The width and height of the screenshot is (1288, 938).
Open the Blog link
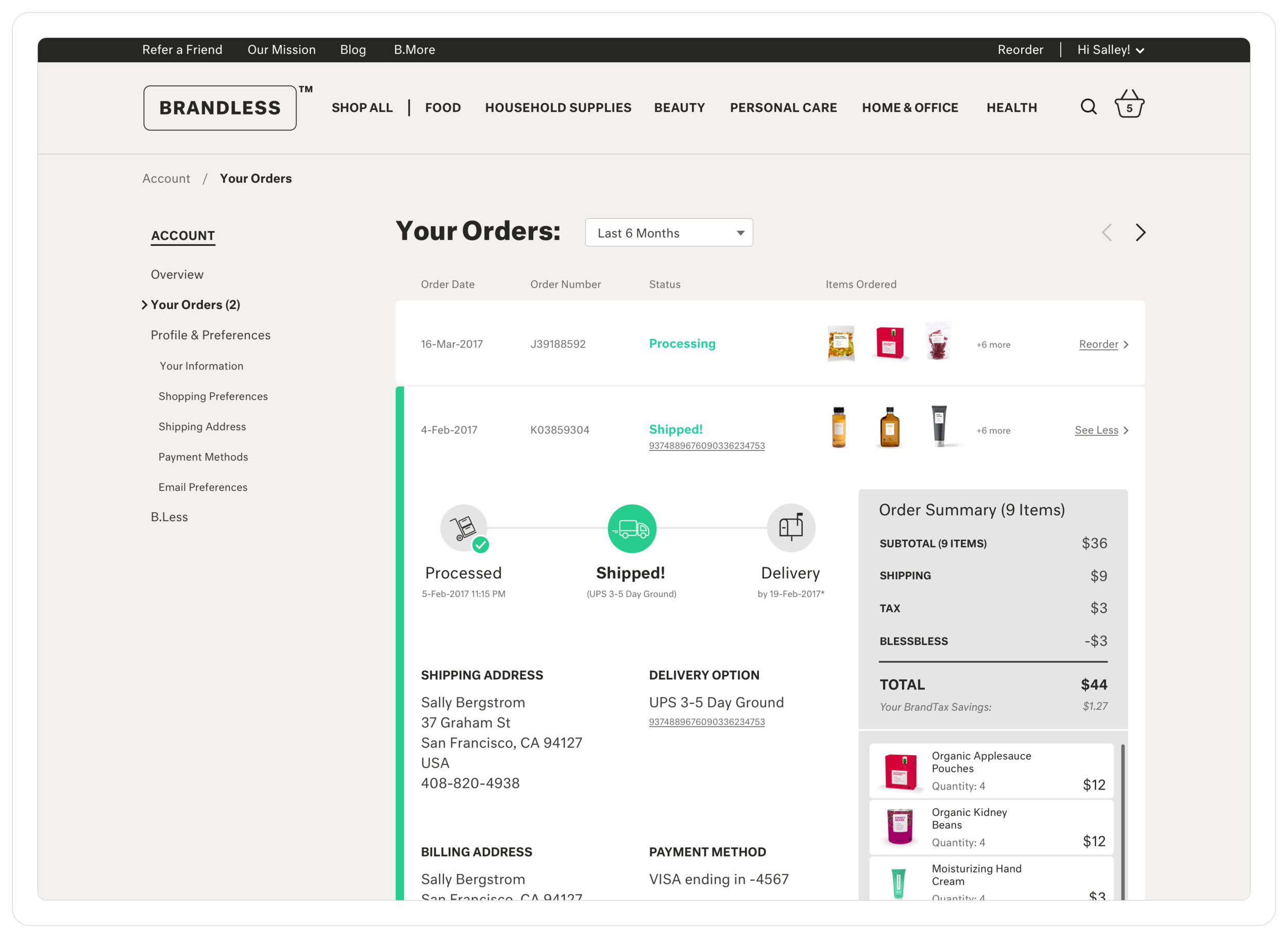point(353,50)
